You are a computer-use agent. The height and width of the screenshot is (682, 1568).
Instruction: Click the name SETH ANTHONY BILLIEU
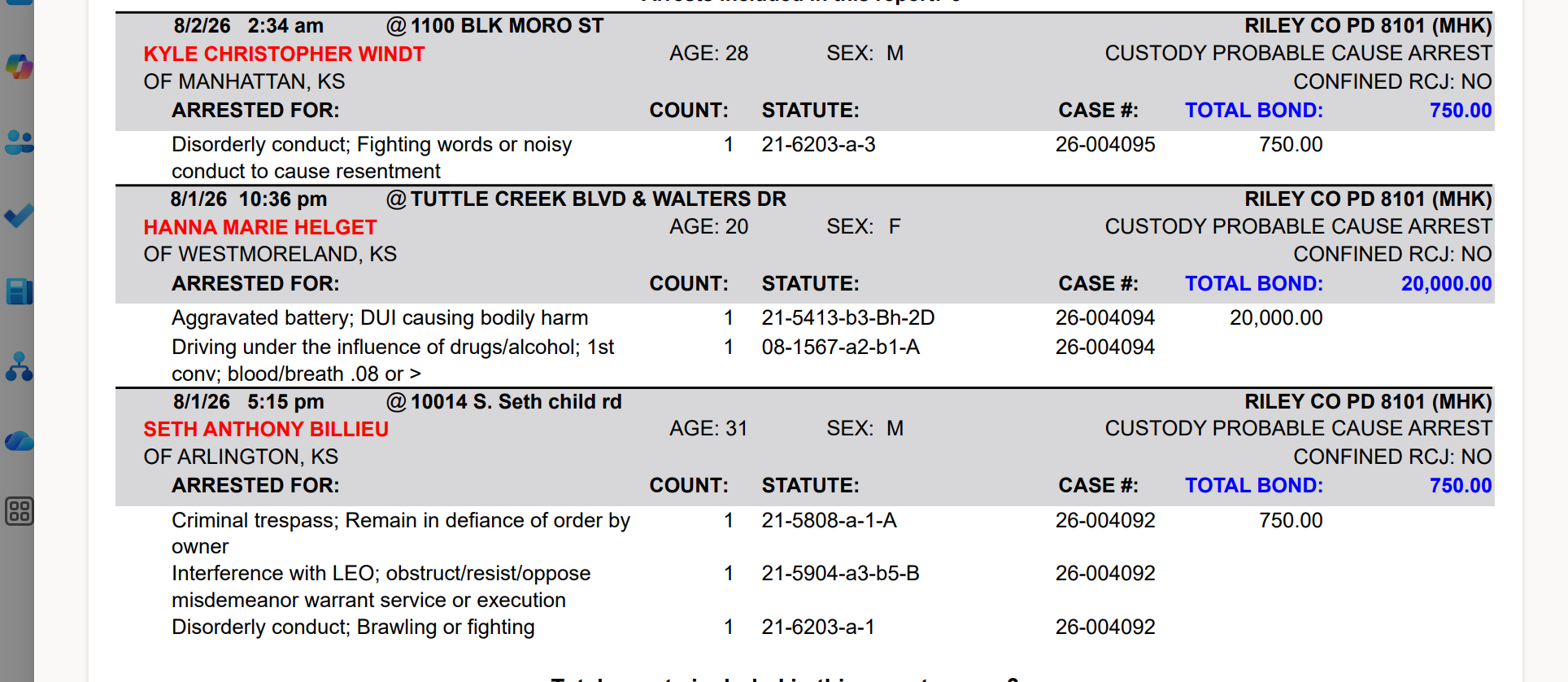(266, 429)
